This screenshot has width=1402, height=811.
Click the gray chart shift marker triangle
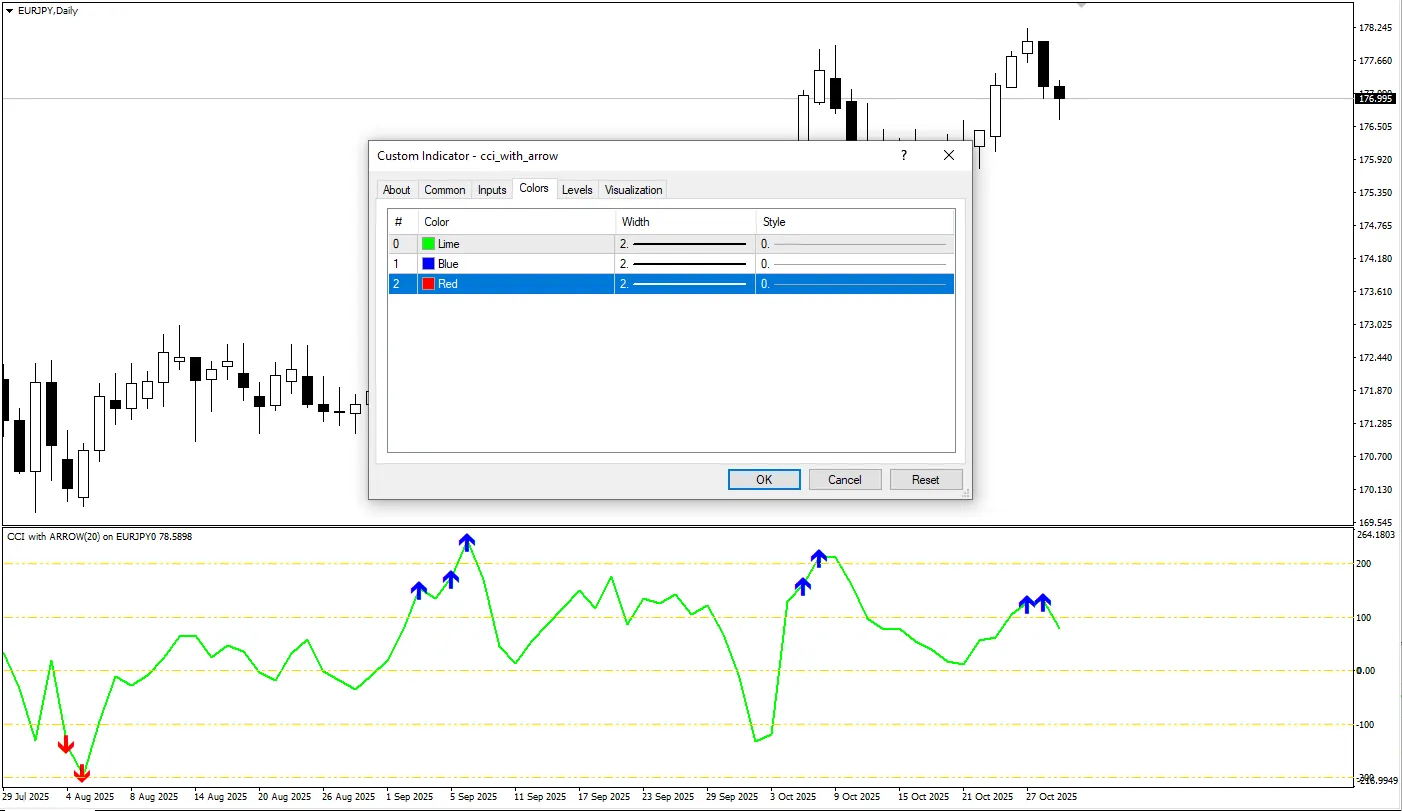pyautogui.click(x=1080, y=5)
